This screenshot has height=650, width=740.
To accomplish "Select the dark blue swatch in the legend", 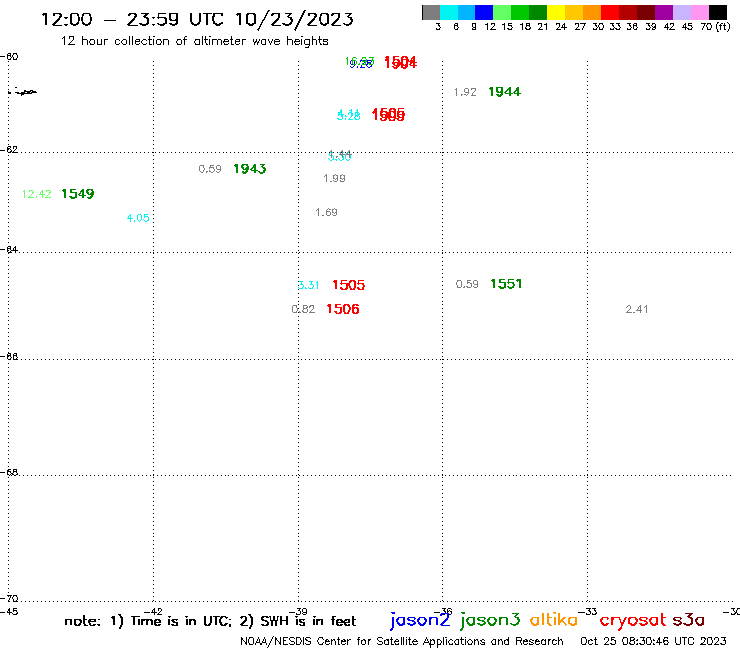I will tap(485, 12).
